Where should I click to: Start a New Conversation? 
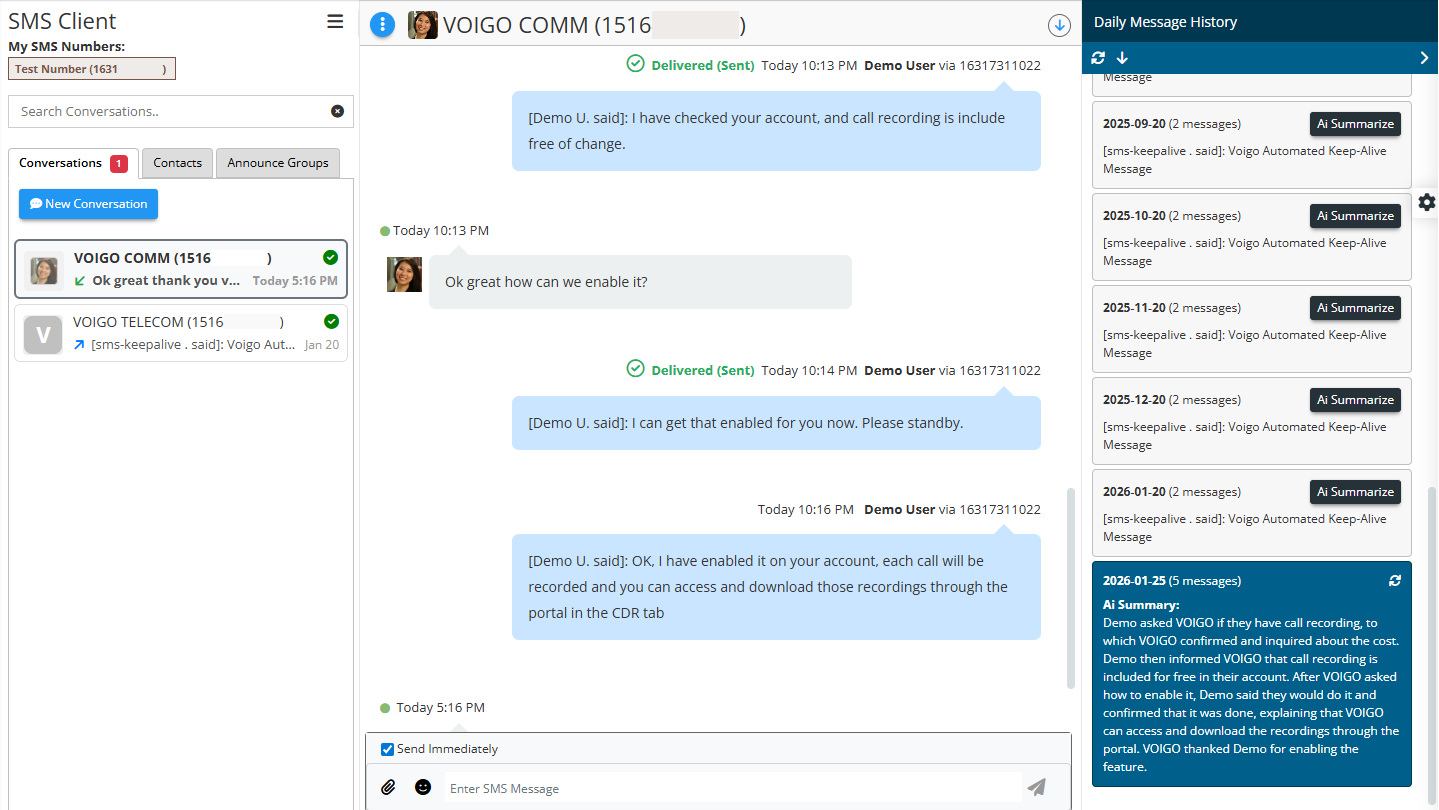88,204
